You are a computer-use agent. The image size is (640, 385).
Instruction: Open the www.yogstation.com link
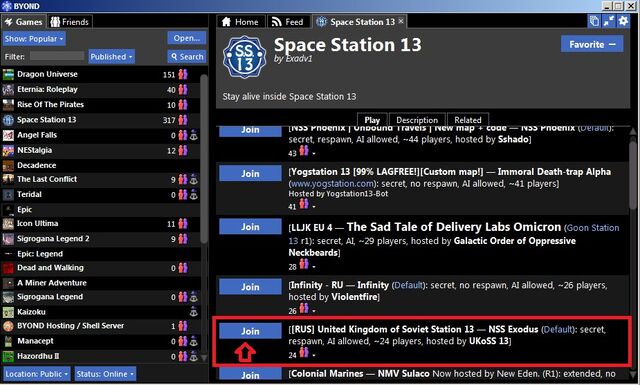pos(332,184)
